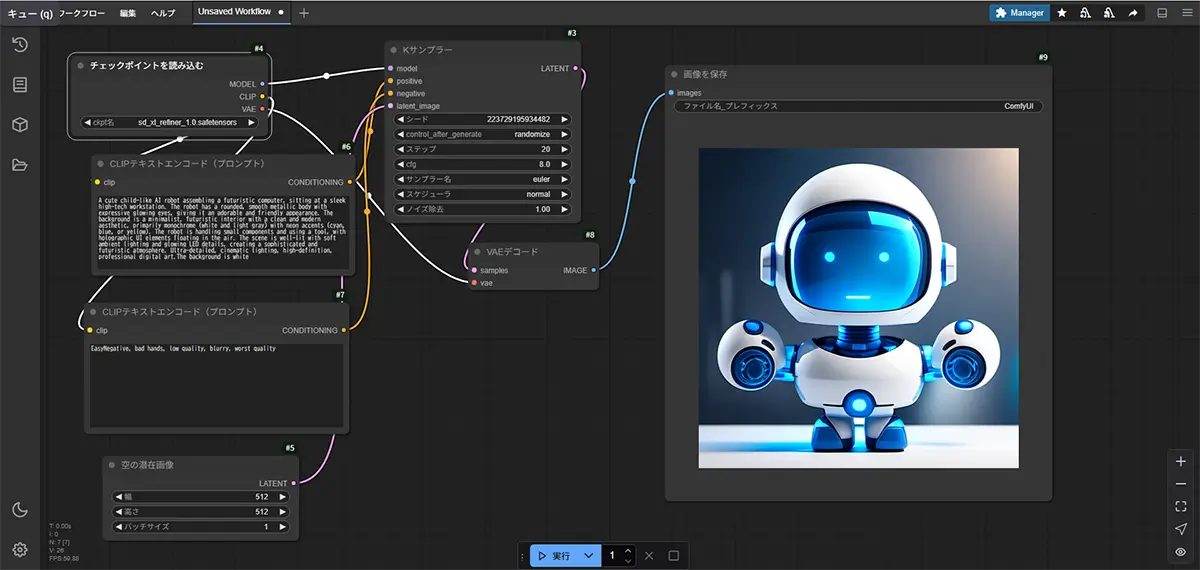Next checkpoint arrow on ckpt名 widget

coord(251,122)
